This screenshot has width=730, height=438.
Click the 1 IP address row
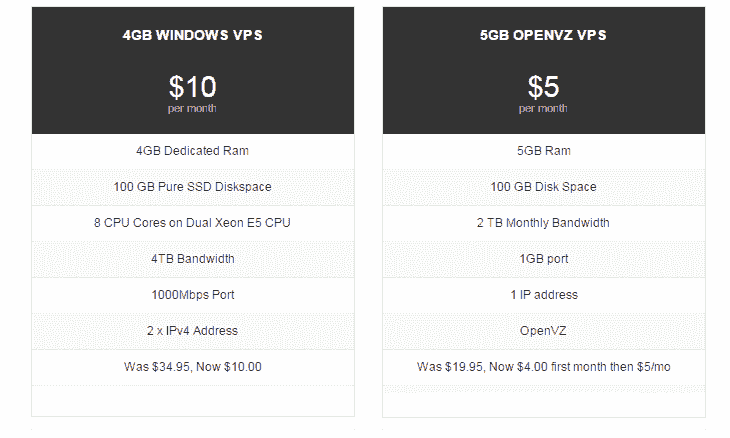[x=544, y=295]
